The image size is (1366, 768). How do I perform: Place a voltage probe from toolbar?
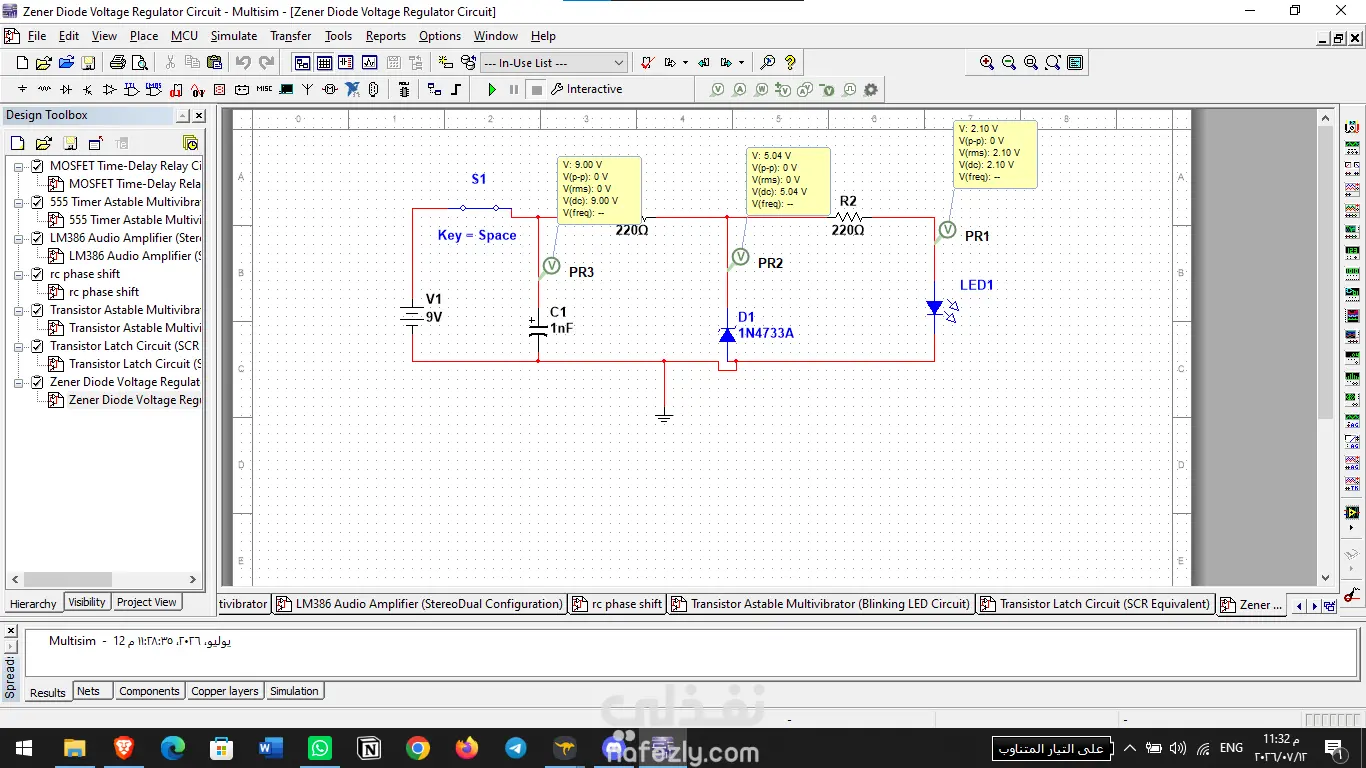click(x=718, y=89)
